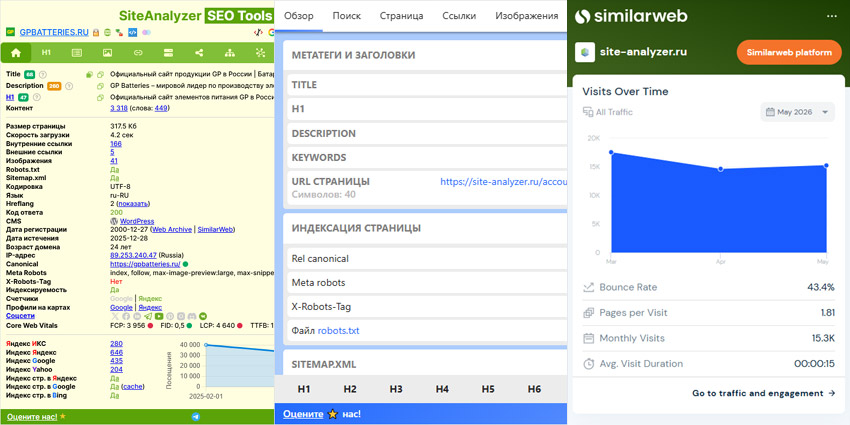The width and height of the screenshot is (850, 425).
Task: Open the network graph icon in green toolbar
Action: coord(261,53)
